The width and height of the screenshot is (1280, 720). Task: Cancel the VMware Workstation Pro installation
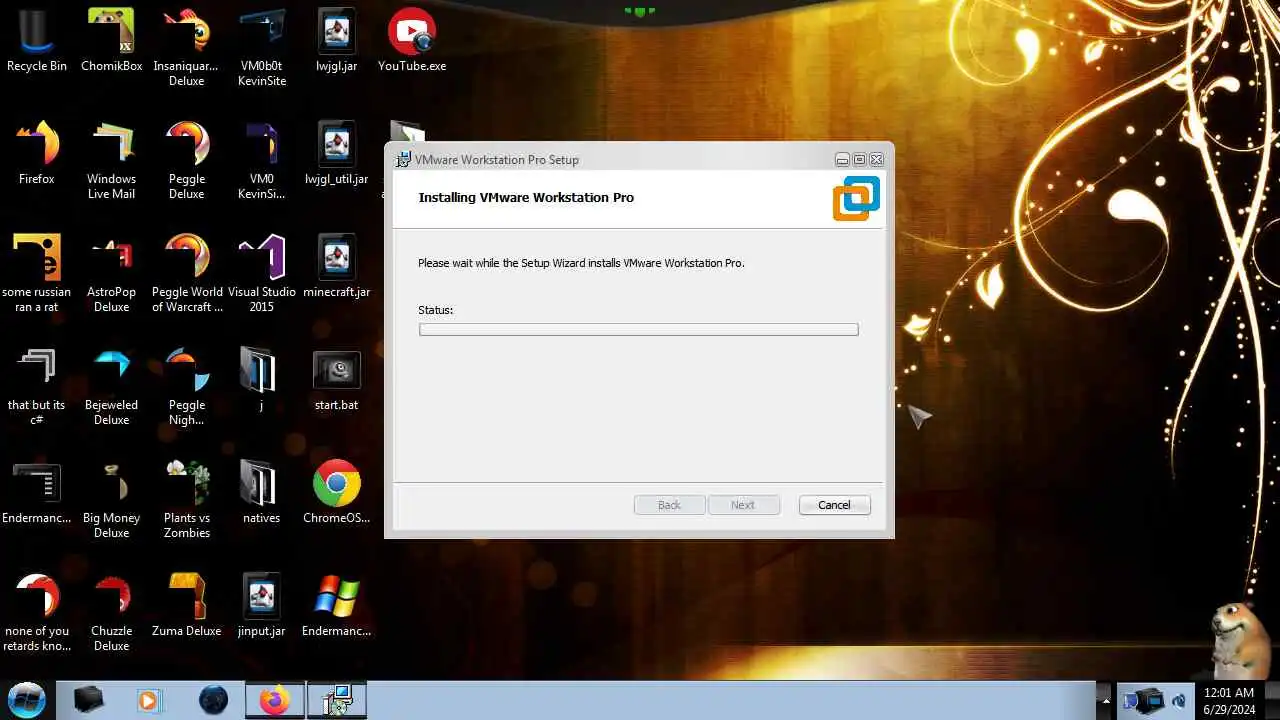tap(834, 505)
